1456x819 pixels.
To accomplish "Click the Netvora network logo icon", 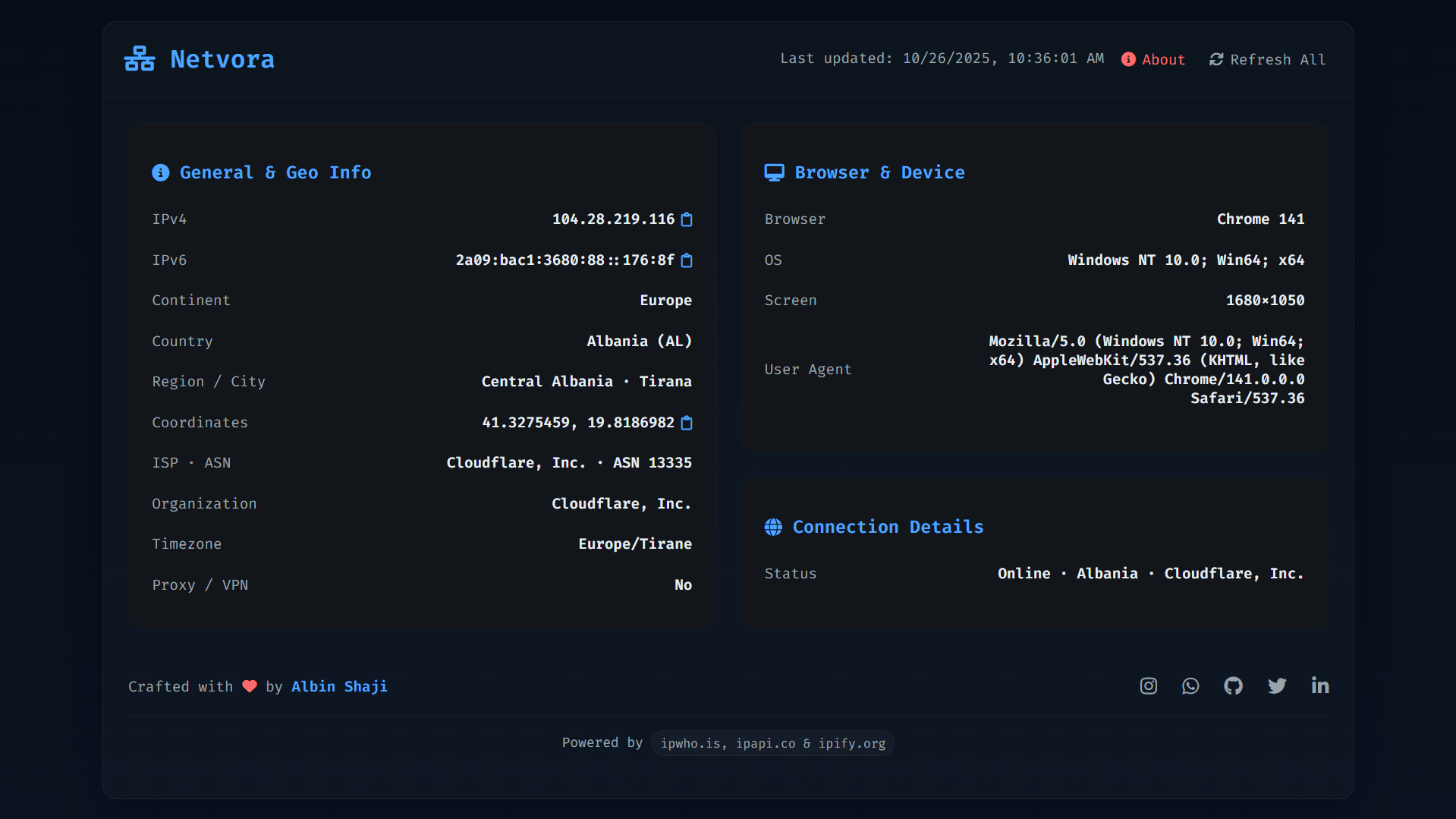I will point(140,59).
